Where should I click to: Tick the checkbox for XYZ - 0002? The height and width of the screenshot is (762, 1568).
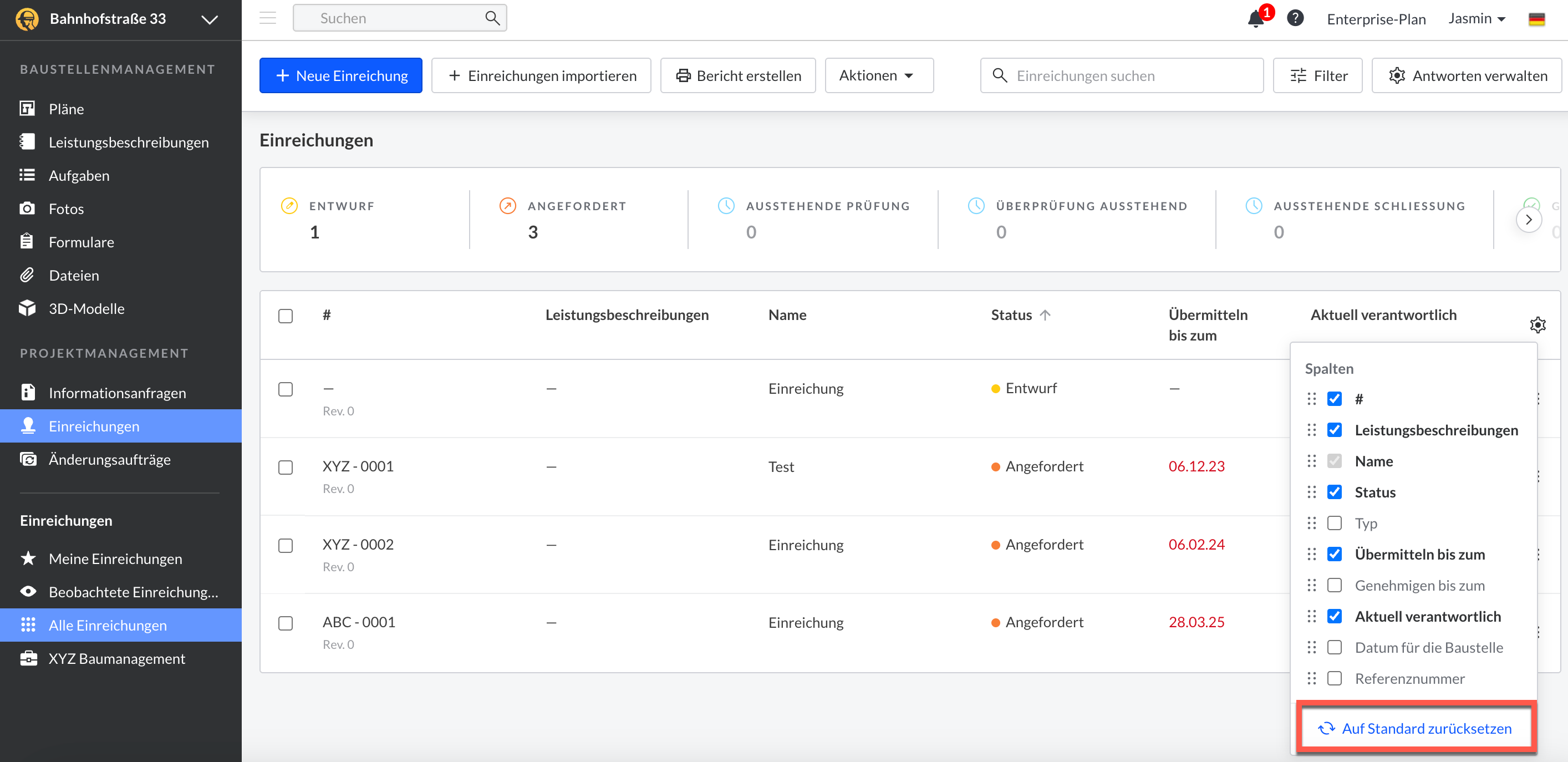click(286, 545)
